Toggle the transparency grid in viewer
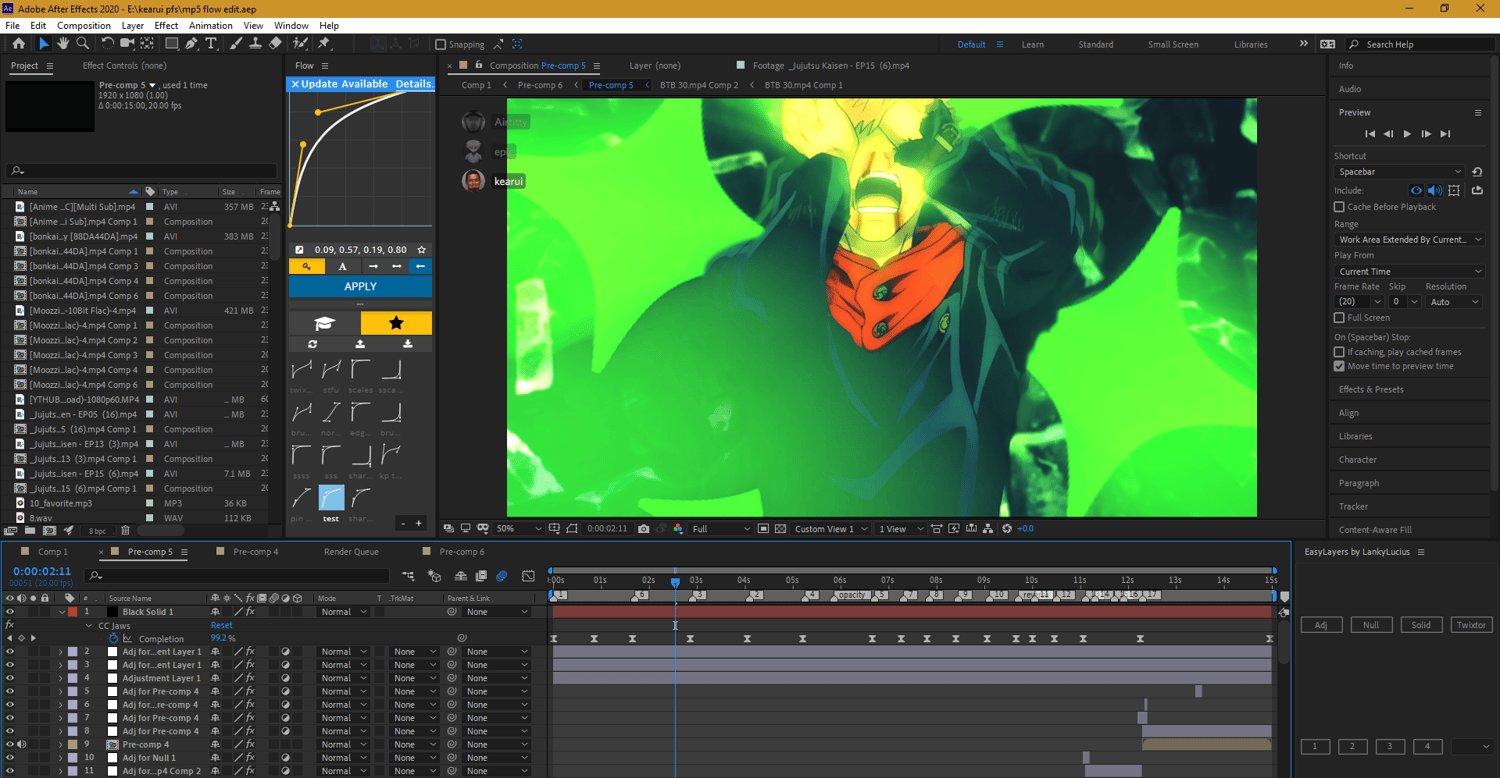Image resolution: width=1500 pixels, height=778 pixels. point(779,529)
